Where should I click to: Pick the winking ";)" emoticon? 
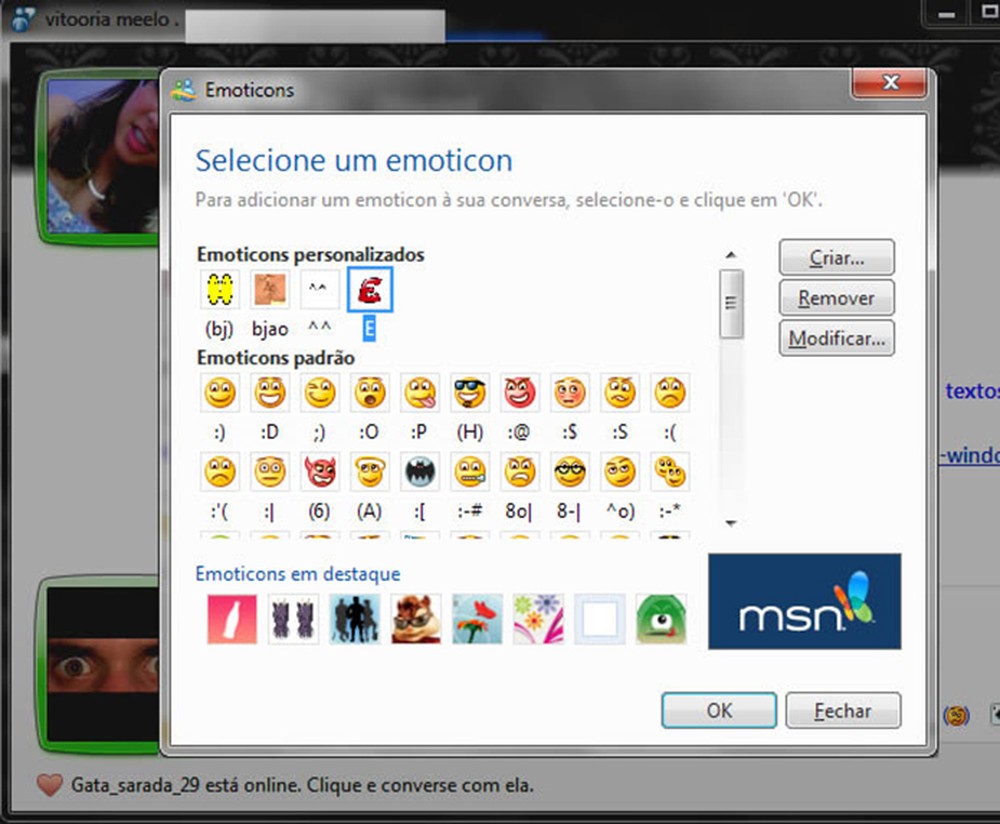(x=320, y=392)
